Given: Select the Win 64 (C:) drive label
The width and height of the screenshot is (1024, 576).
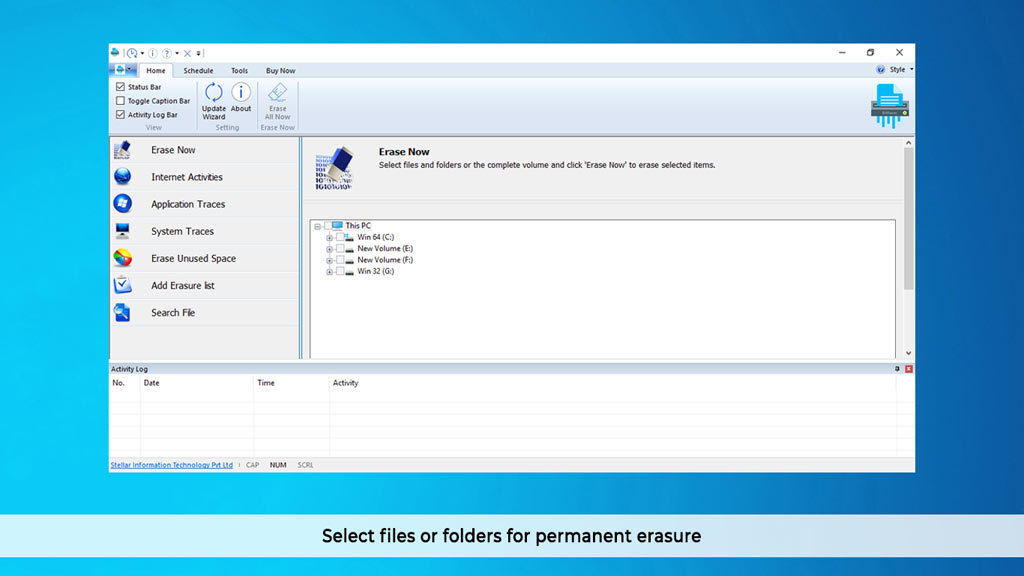Looking at the screenshot, I should (376, 237).
